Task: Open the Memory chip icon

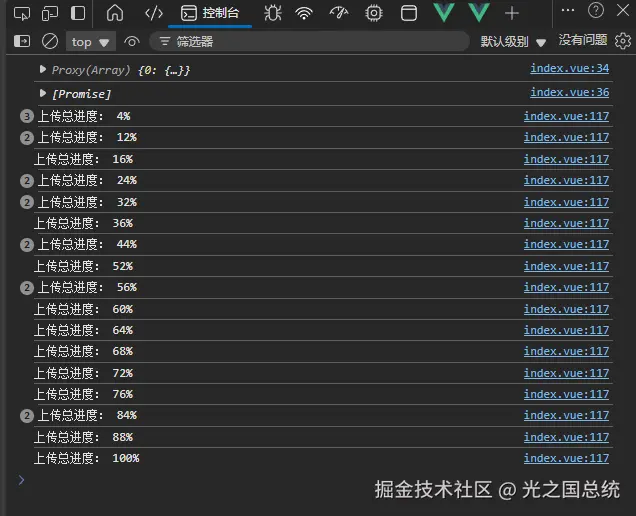Action: [x=374, y=13]
